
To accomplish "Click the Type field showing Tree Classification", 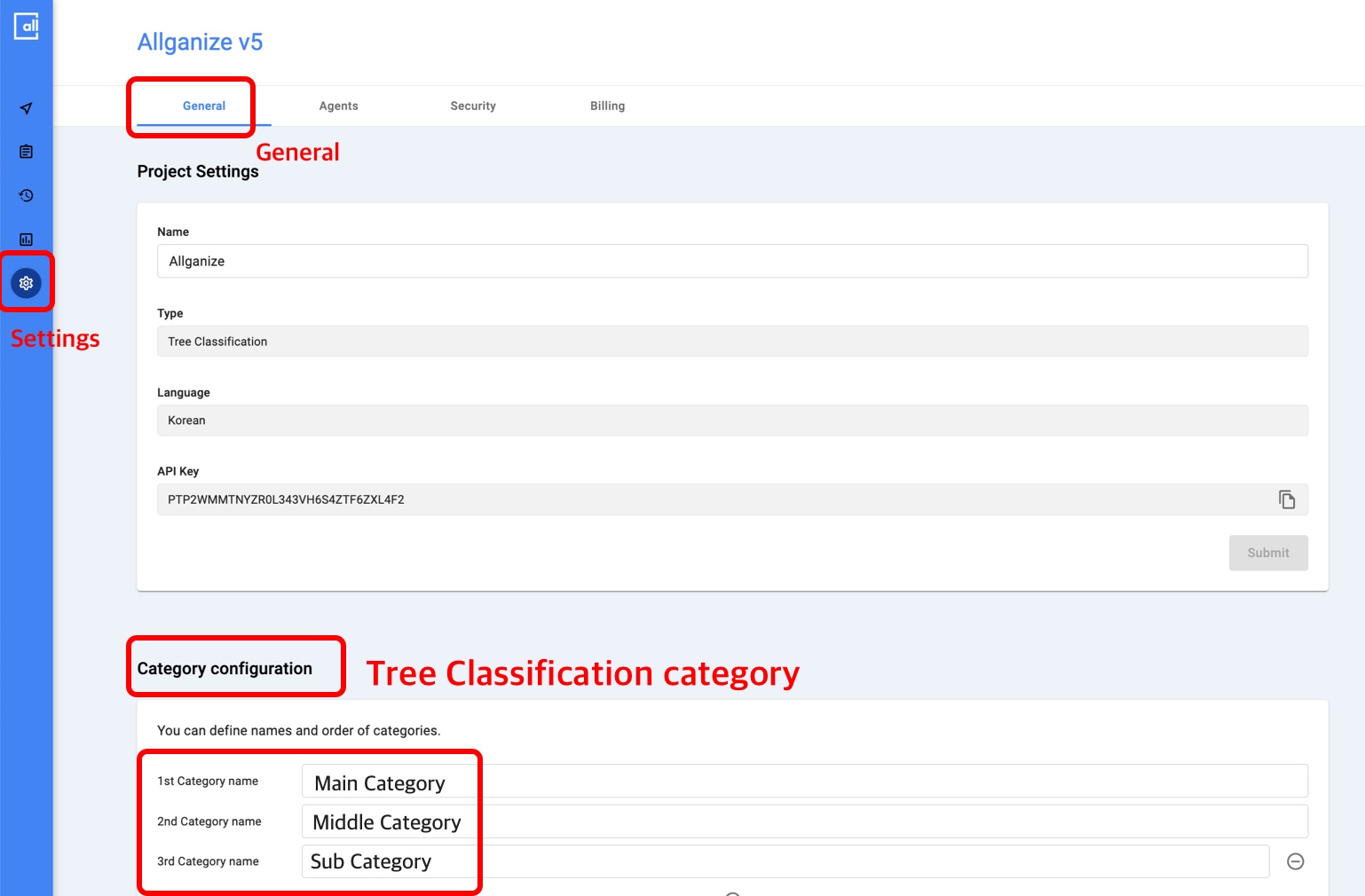I will (732, 342).
